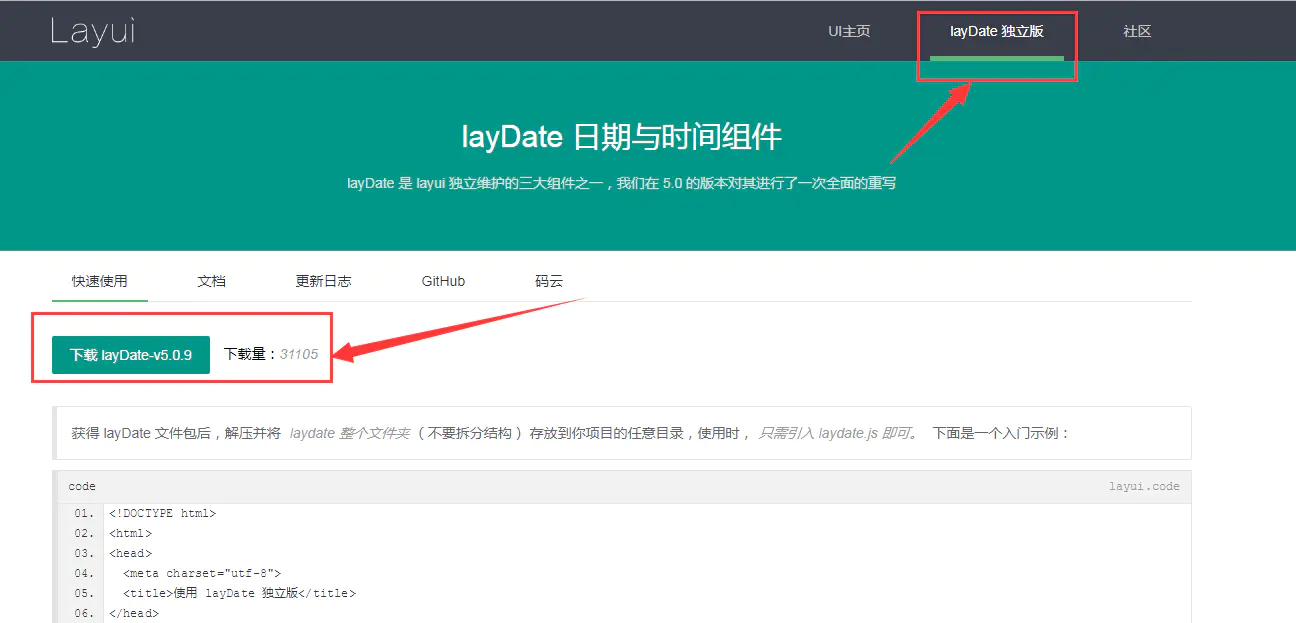This screenshot has width=1296, height=623.
Task: Select the highlighted layDate 独立版 nav item
Action: [996, 31]
